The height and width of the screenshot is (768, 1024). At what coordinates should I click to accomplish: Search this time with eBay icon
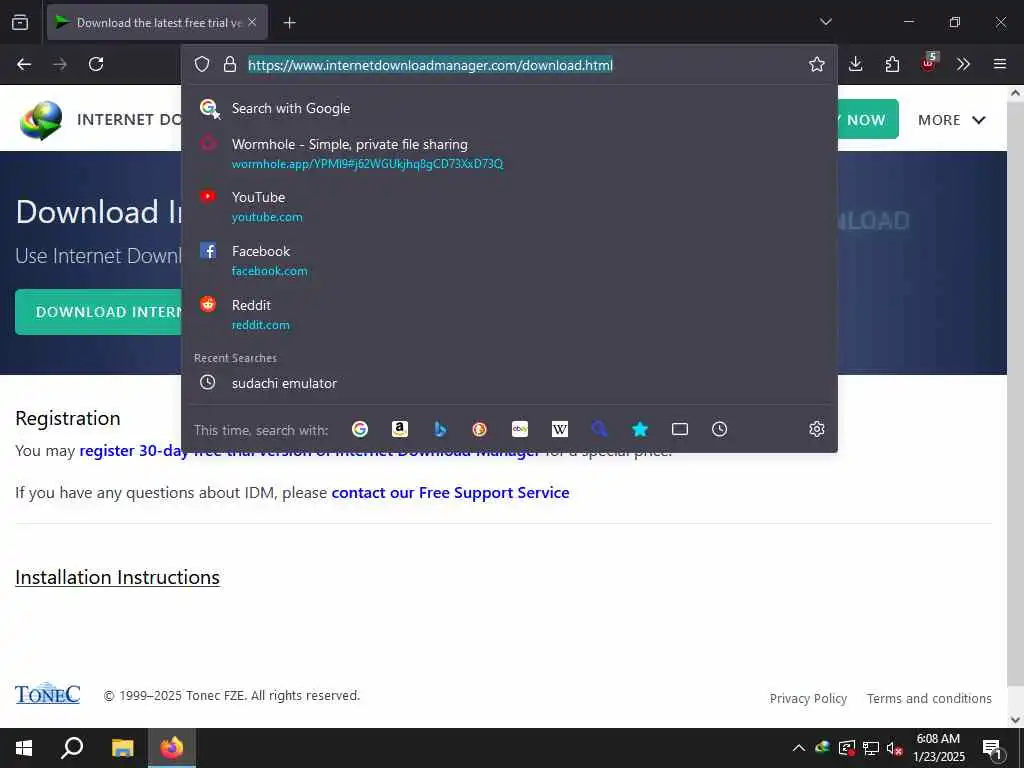520,429
